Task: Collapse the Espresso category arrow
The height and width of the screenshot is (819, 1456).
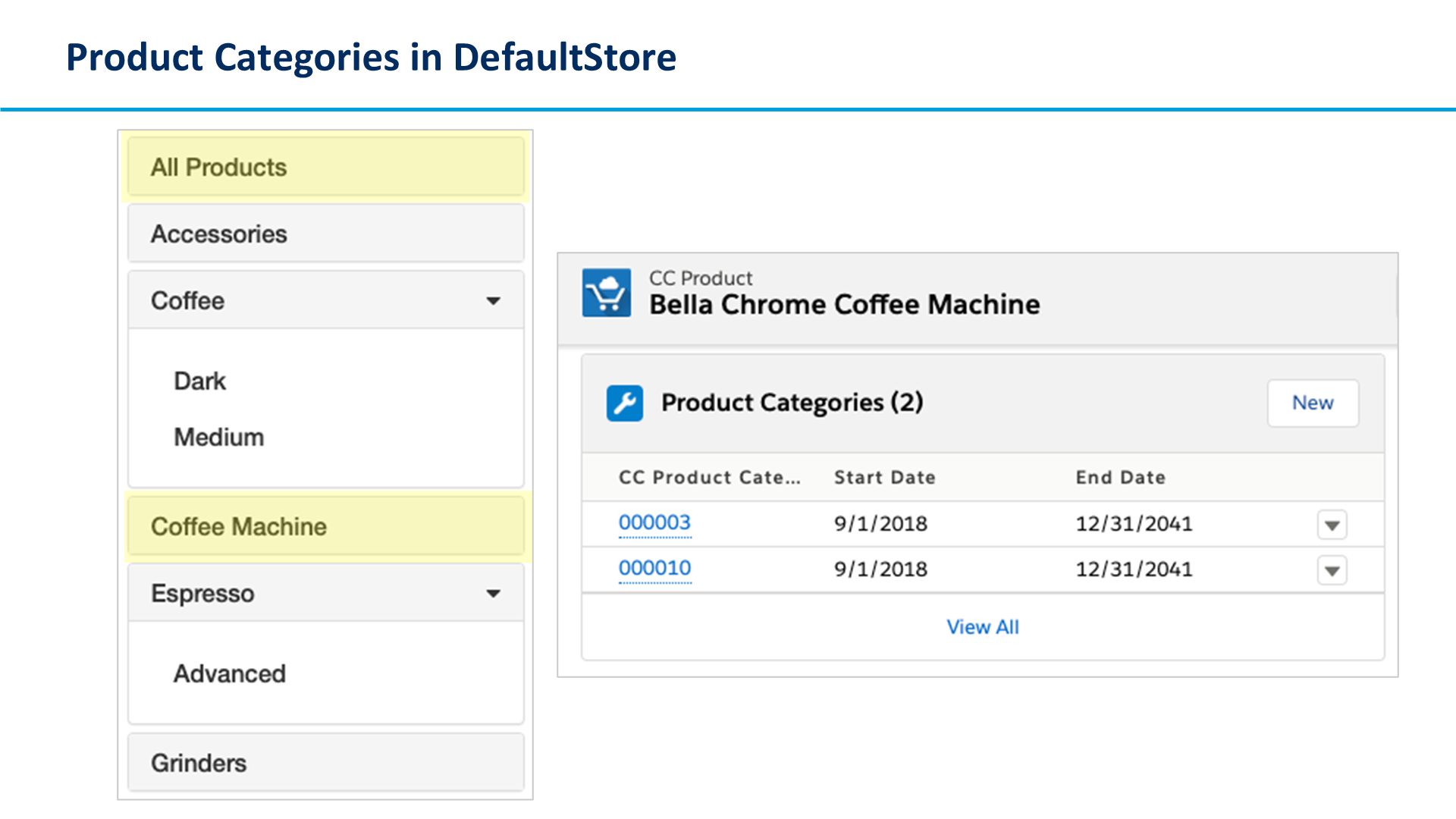Action: click(x=493, y=594)
